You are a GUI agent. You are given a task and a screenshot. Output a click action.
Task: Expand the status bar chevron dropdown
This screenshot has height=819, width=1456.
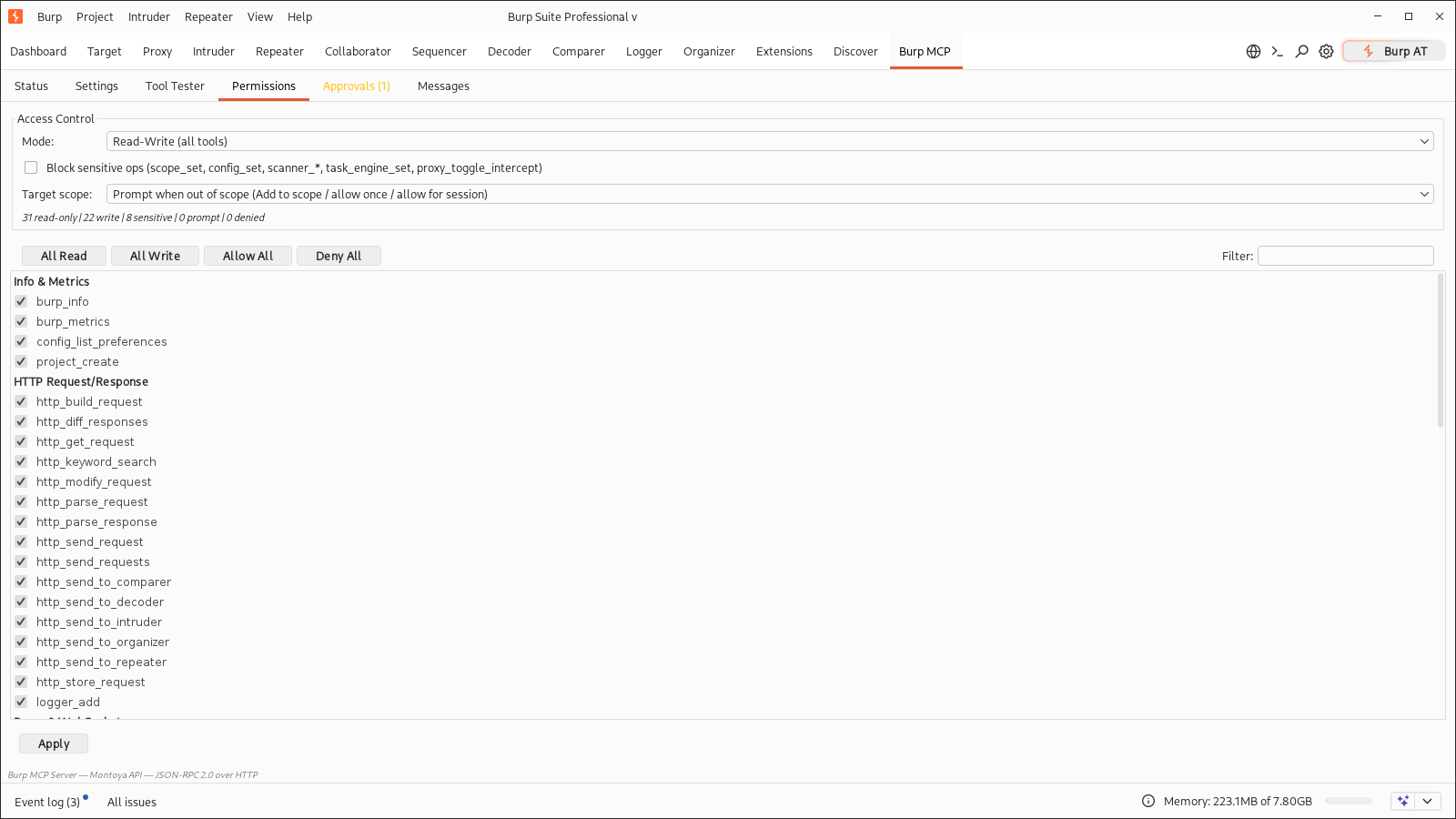point(1428,801)
